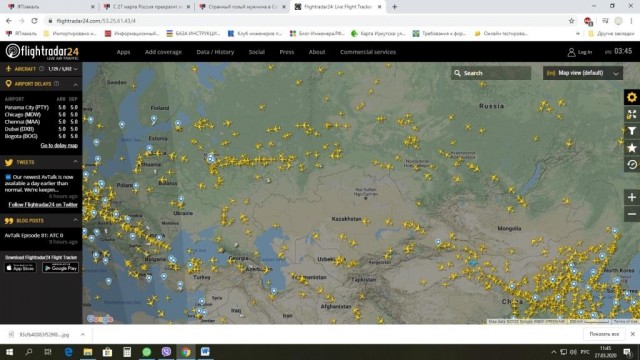Viewport: 640px width, 360px height.
Task: Open the About menu
Action: 317,52
